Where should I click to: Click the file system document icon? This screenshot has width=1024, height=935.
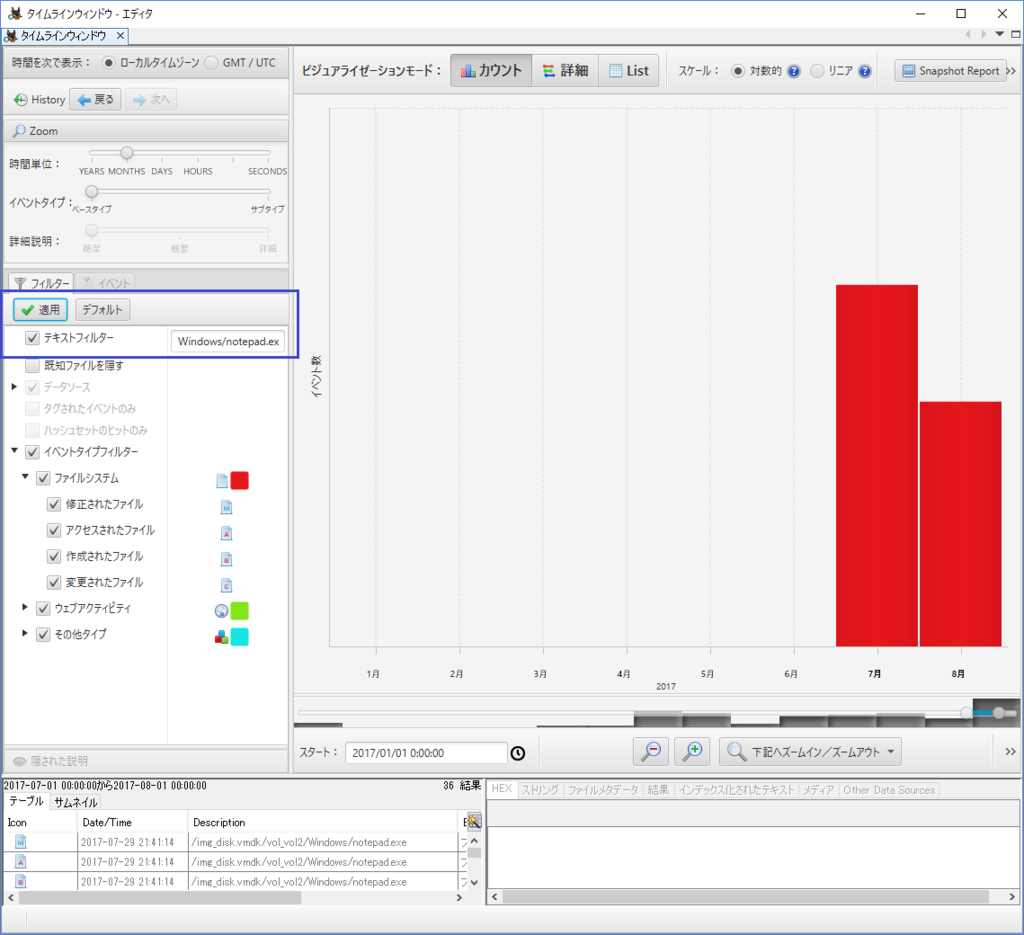(x=222, y=481)
